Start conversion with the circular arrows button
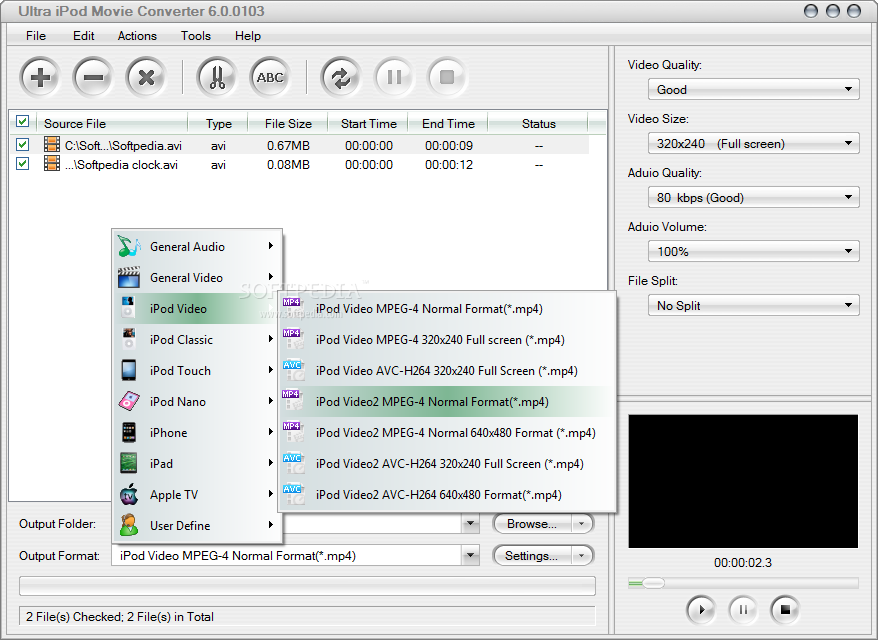 (x=340, y=77)
